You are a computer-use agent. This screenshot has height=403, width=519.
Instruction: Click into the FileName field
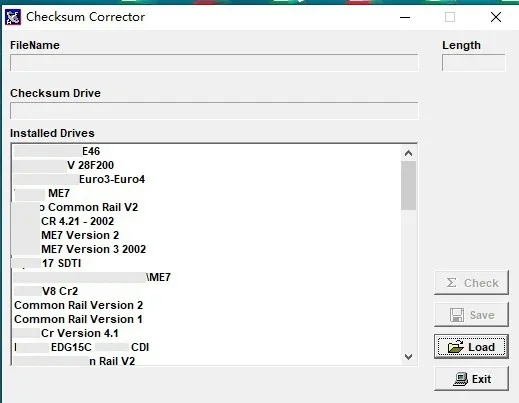214,63
